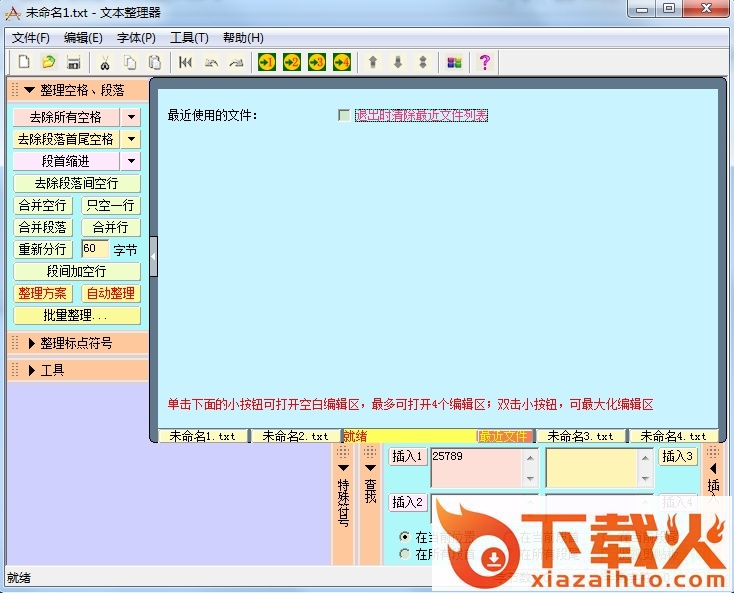Click the yellow arrow 1 toolbar icon
The width and height of the screenshot is (734, 593).
pyautogui.click(x=267, y=62)
